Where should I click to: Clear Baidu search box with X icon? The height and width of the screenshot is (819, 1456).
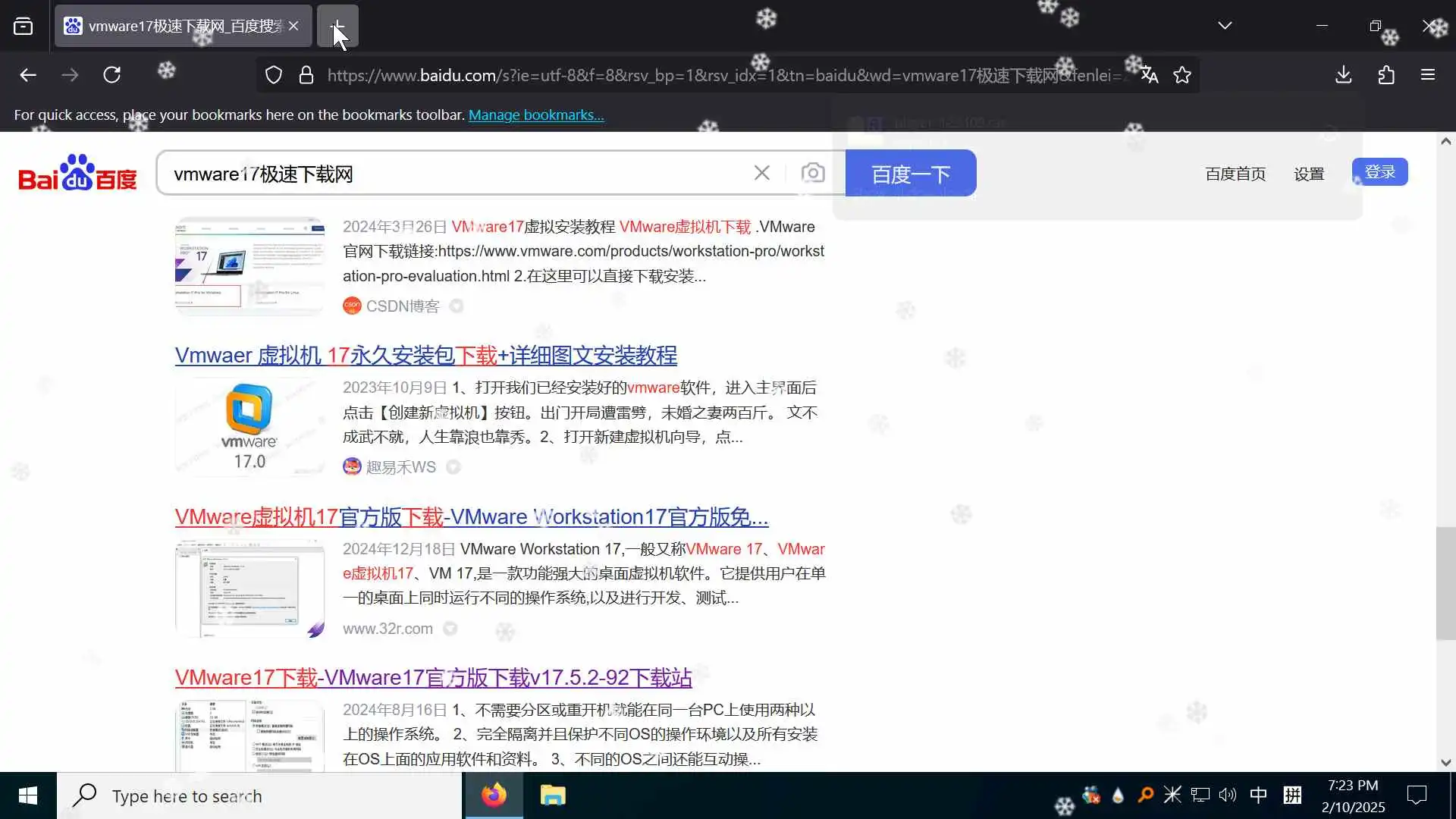point(762,173)
